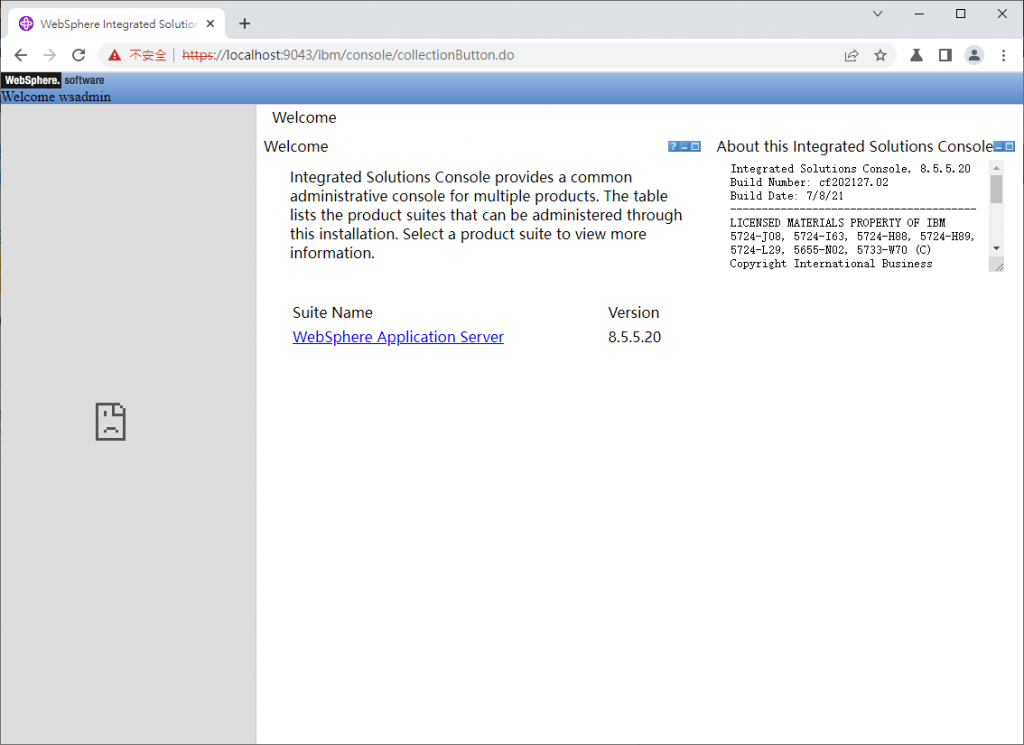The height and width of the screenshot is (745, 1024).
Task: Reload the console page
Action: coord(79,55)
